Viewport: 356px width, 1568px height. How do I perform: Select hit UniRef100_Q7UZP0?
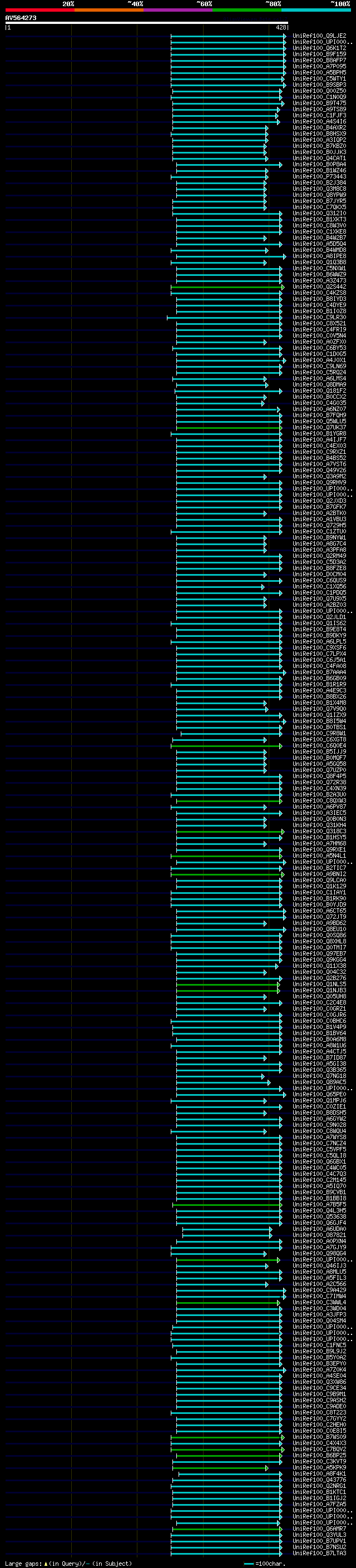tap(319, 770)
